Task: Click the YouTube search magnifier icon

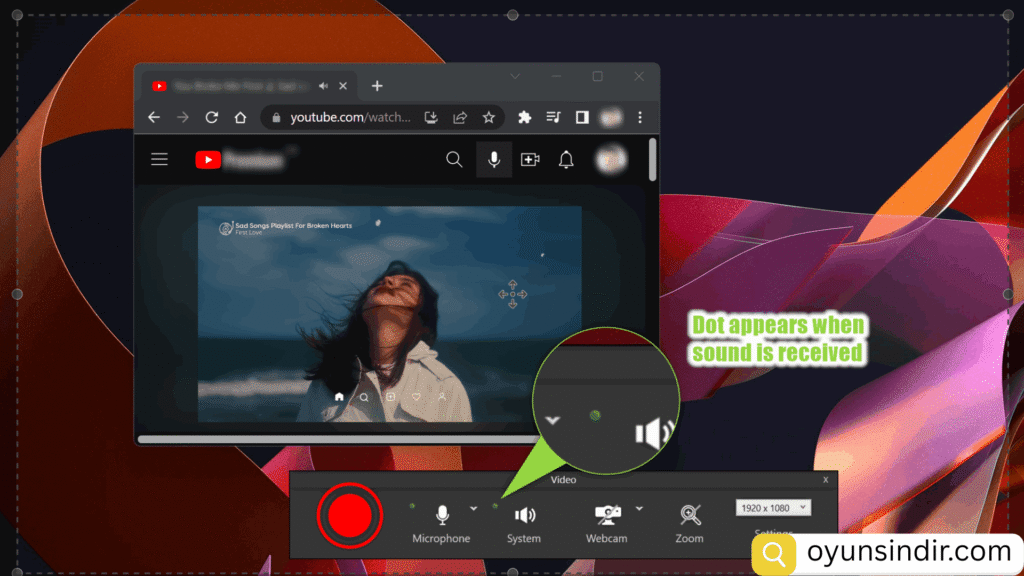Action: [x=454, y=159]
